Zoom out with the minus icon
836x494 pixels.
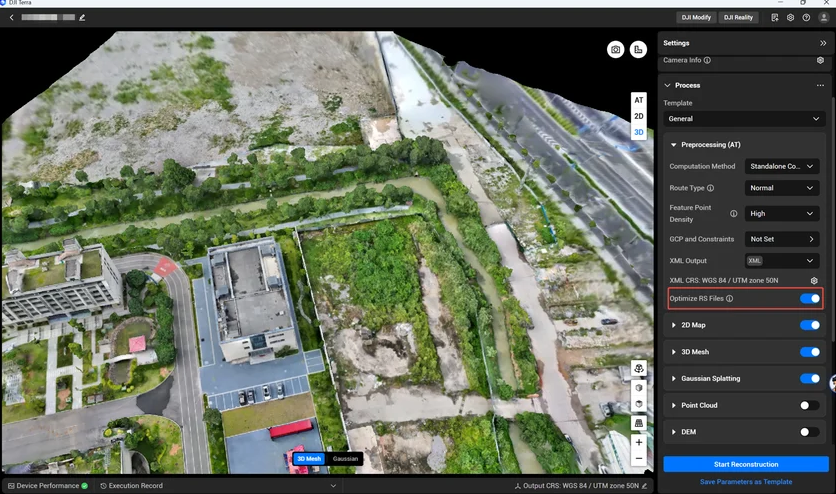(x=639, y=458)
